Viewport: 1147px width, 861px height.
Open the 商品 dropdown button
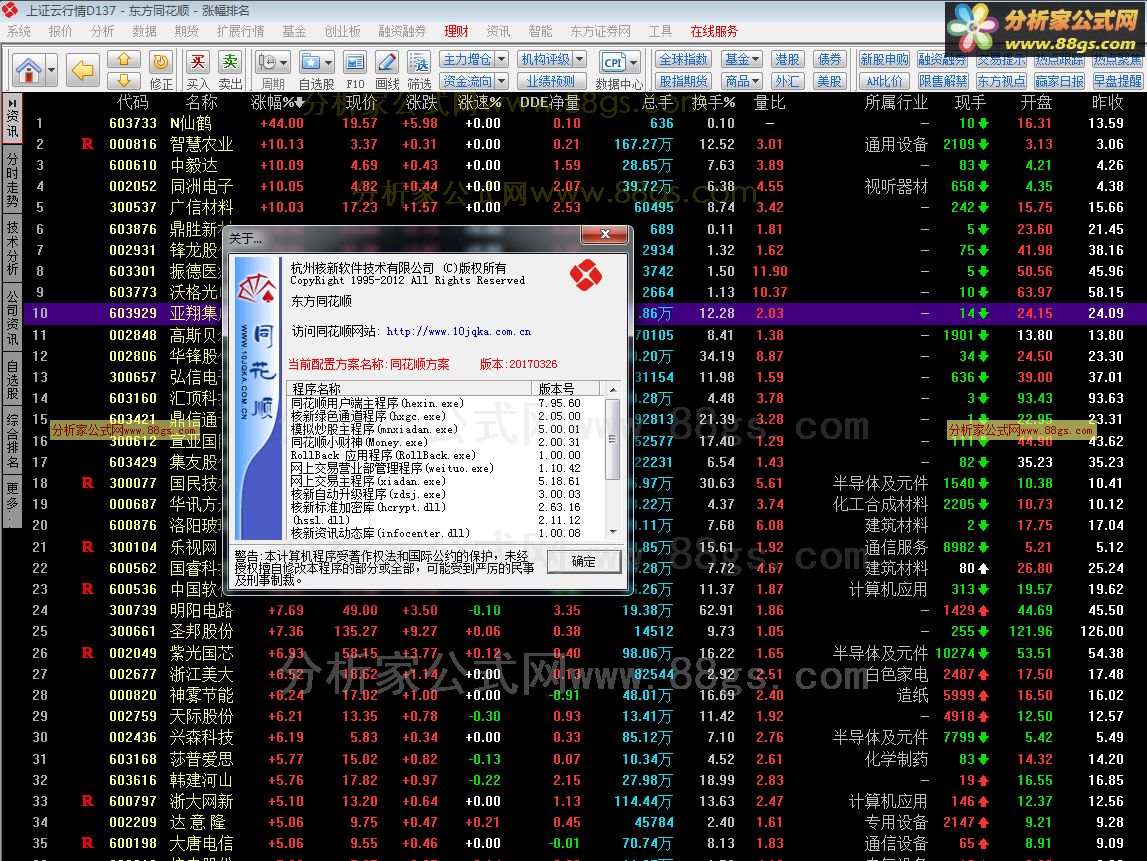742,81
